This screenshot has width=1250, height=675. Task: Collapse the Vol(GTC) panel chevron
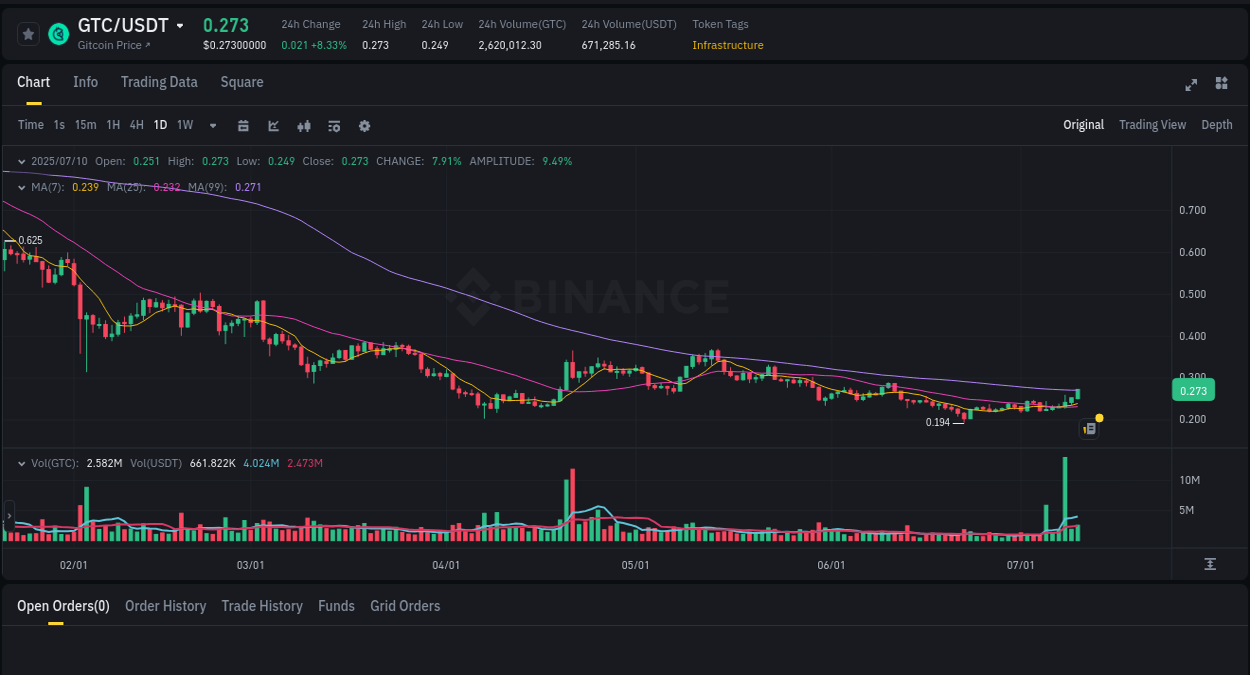[22, 464]
